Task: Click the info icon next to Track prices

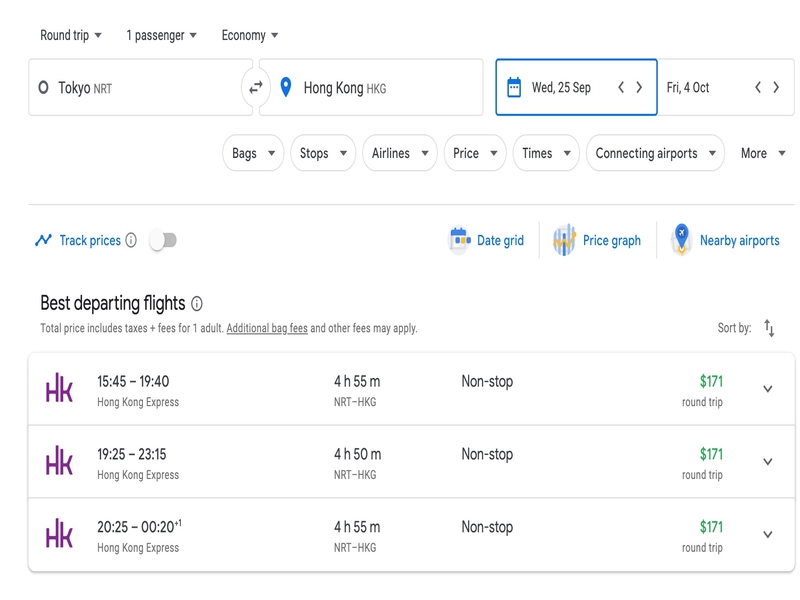Action: (131, 240)
